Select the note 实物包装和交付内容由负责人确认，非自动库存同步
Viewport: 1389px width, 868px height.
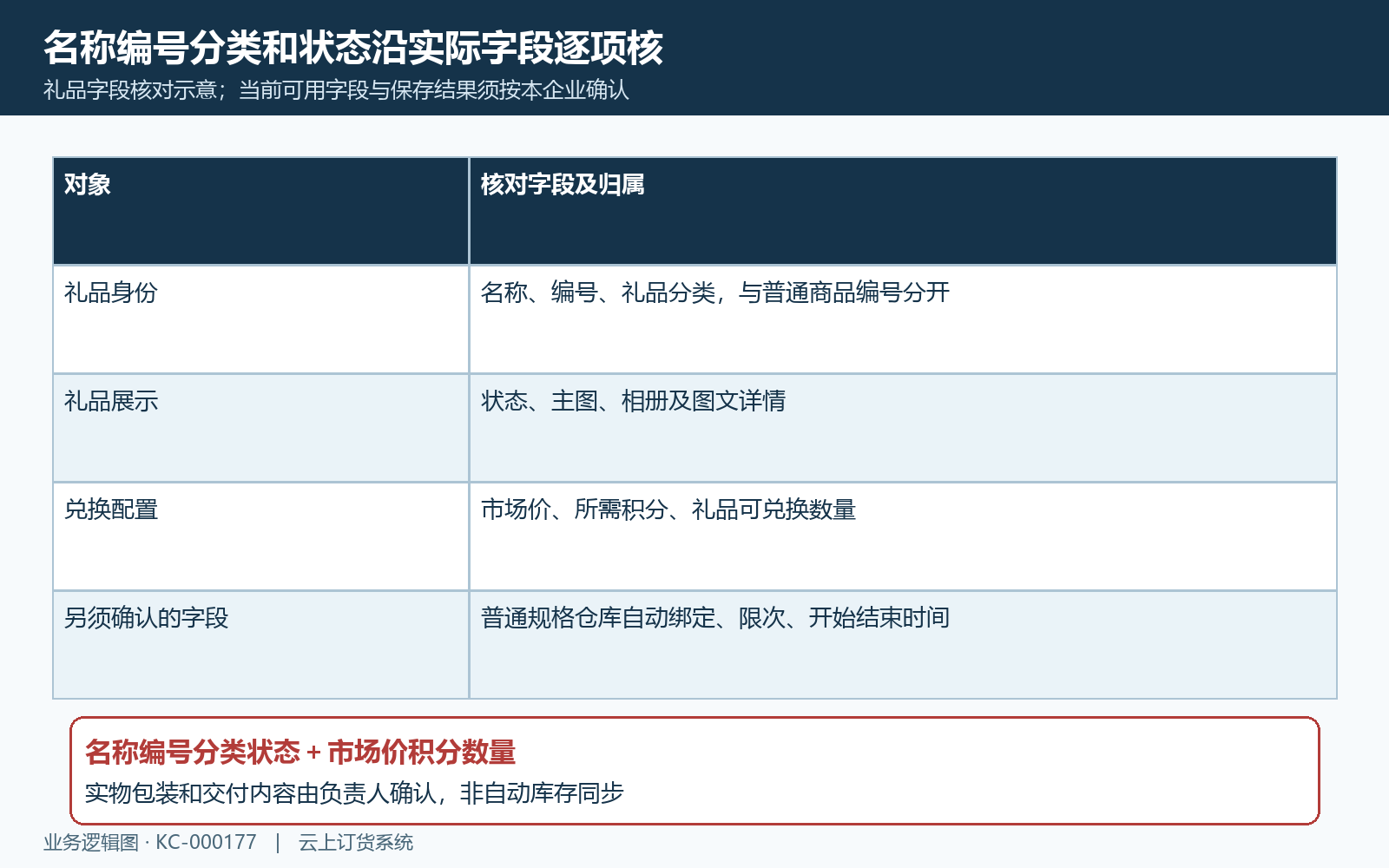coord(354,793)
